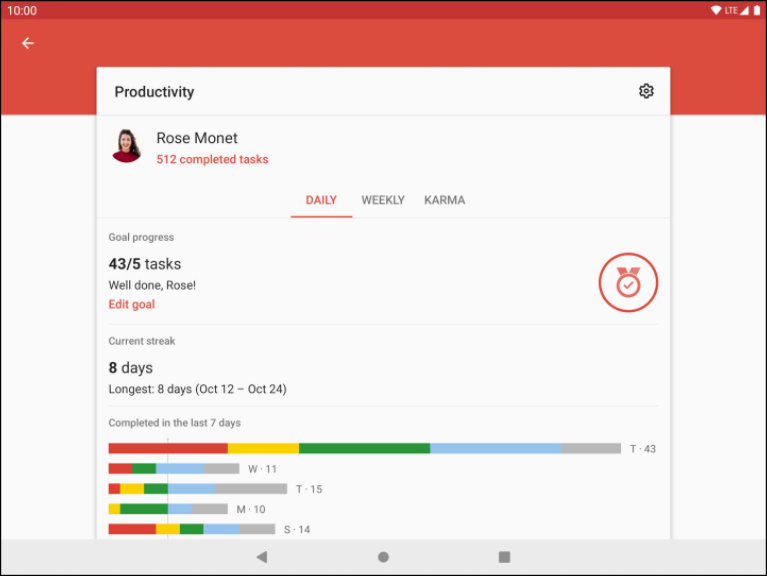Screen dimensions: 767x576
Task: Click the 43/5 tasks text
Action: click(145, 264)
